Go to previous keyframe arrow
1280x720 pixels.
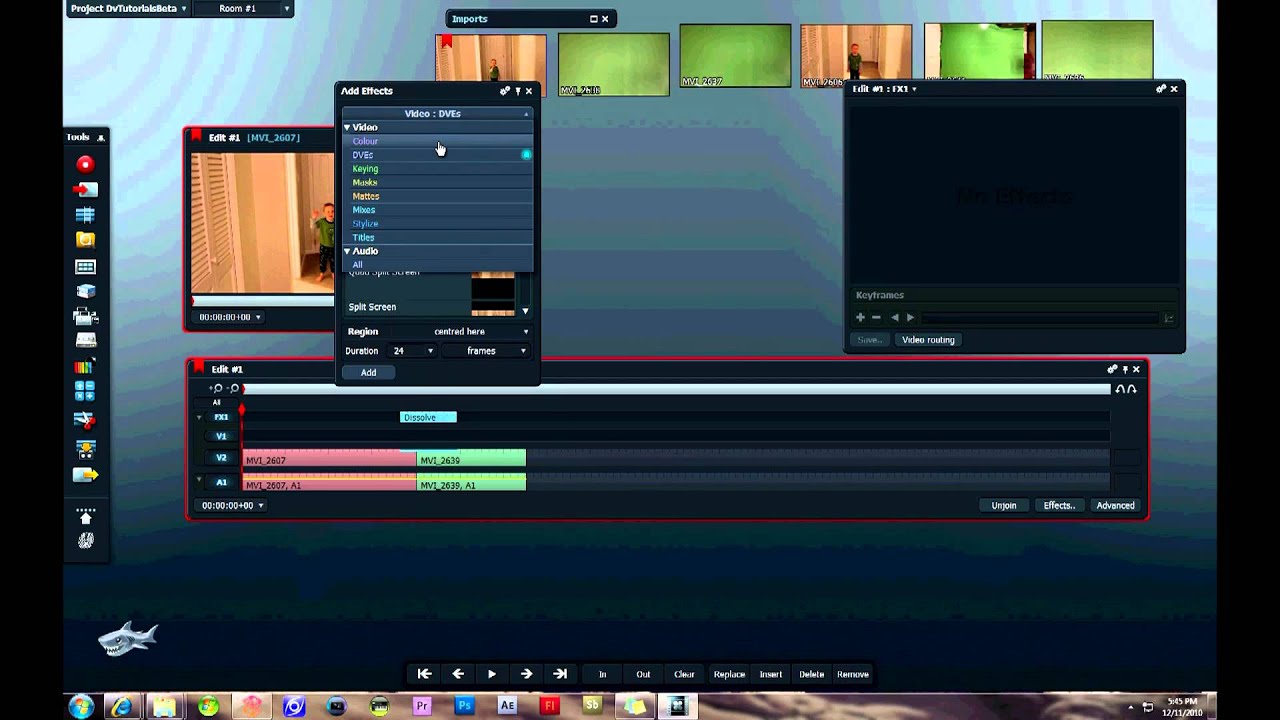click(x=894, y=317)
